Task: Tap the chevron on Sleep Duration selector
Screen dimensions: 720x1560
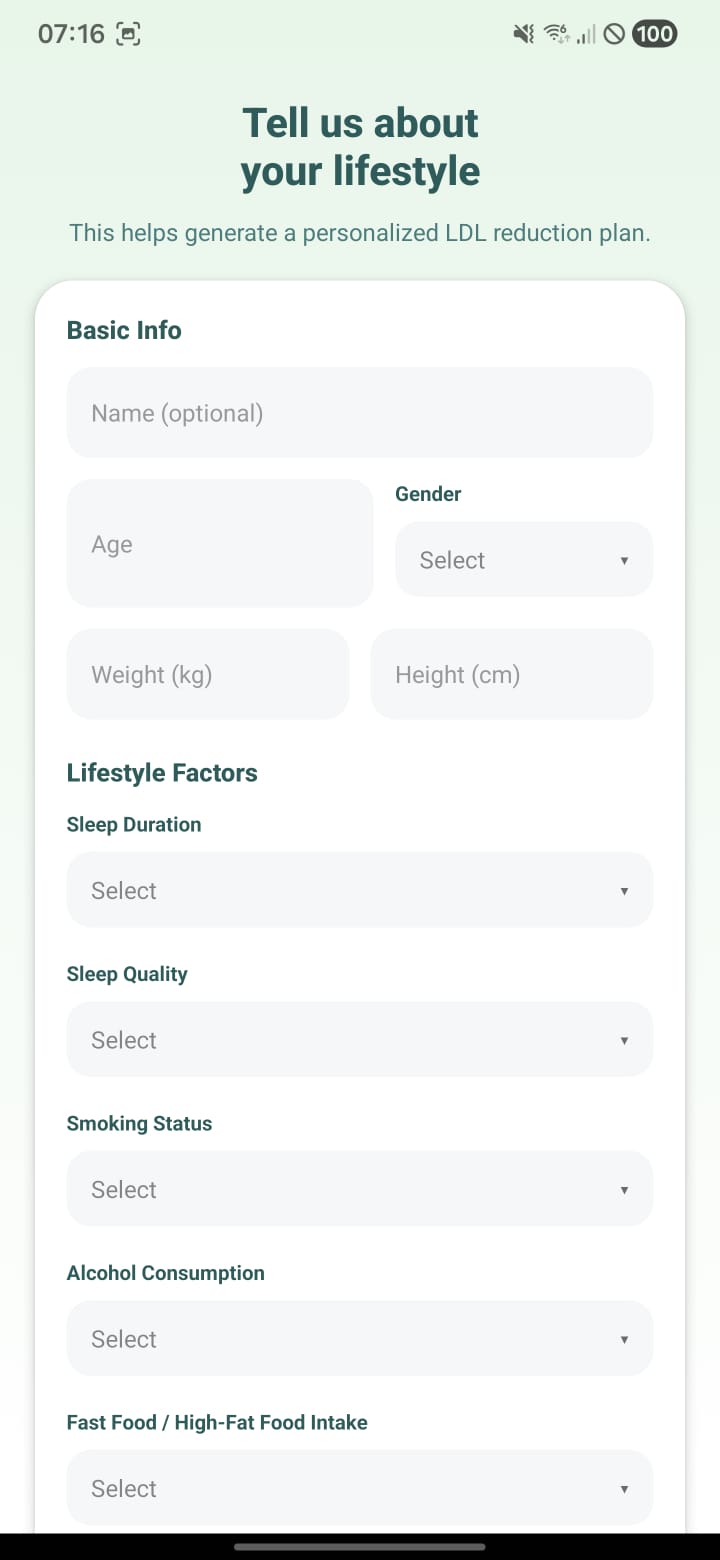Action: click(x=624, y=889)
